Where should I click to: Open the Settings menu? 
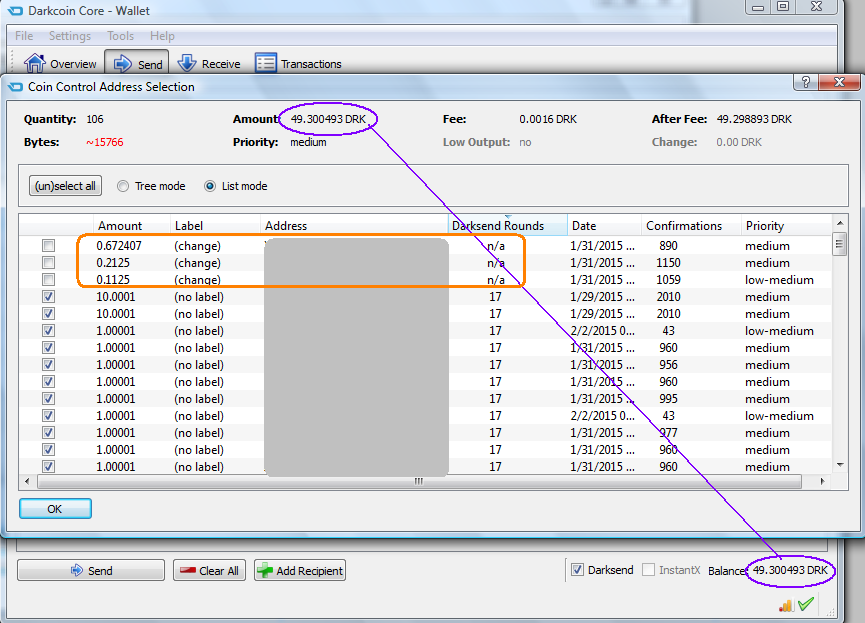[x=70, y=36]
